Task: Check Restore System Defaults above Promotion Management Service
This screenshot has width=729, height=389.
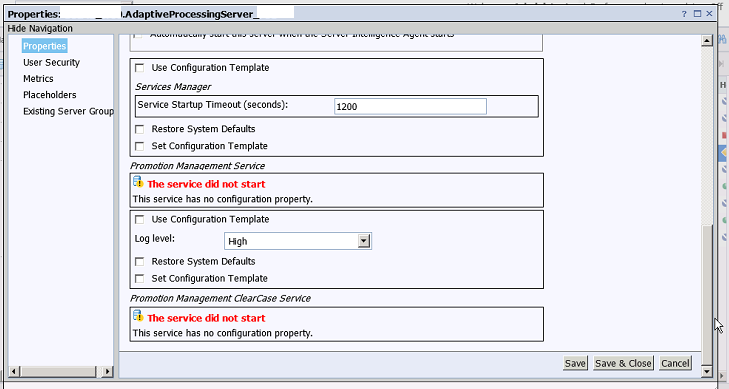Action: [139, 129]
